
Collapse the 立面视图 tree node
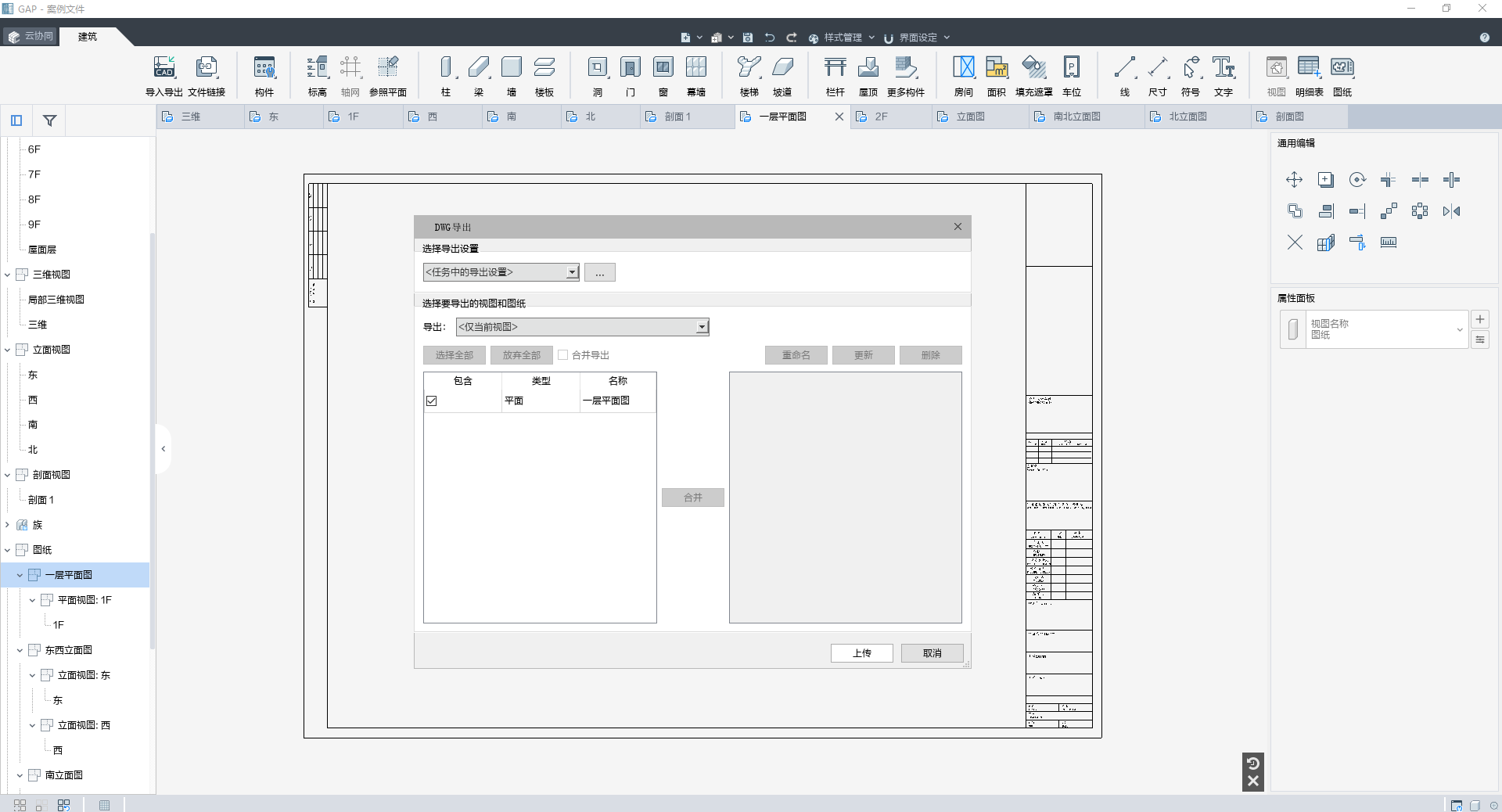tap(7, 350)
